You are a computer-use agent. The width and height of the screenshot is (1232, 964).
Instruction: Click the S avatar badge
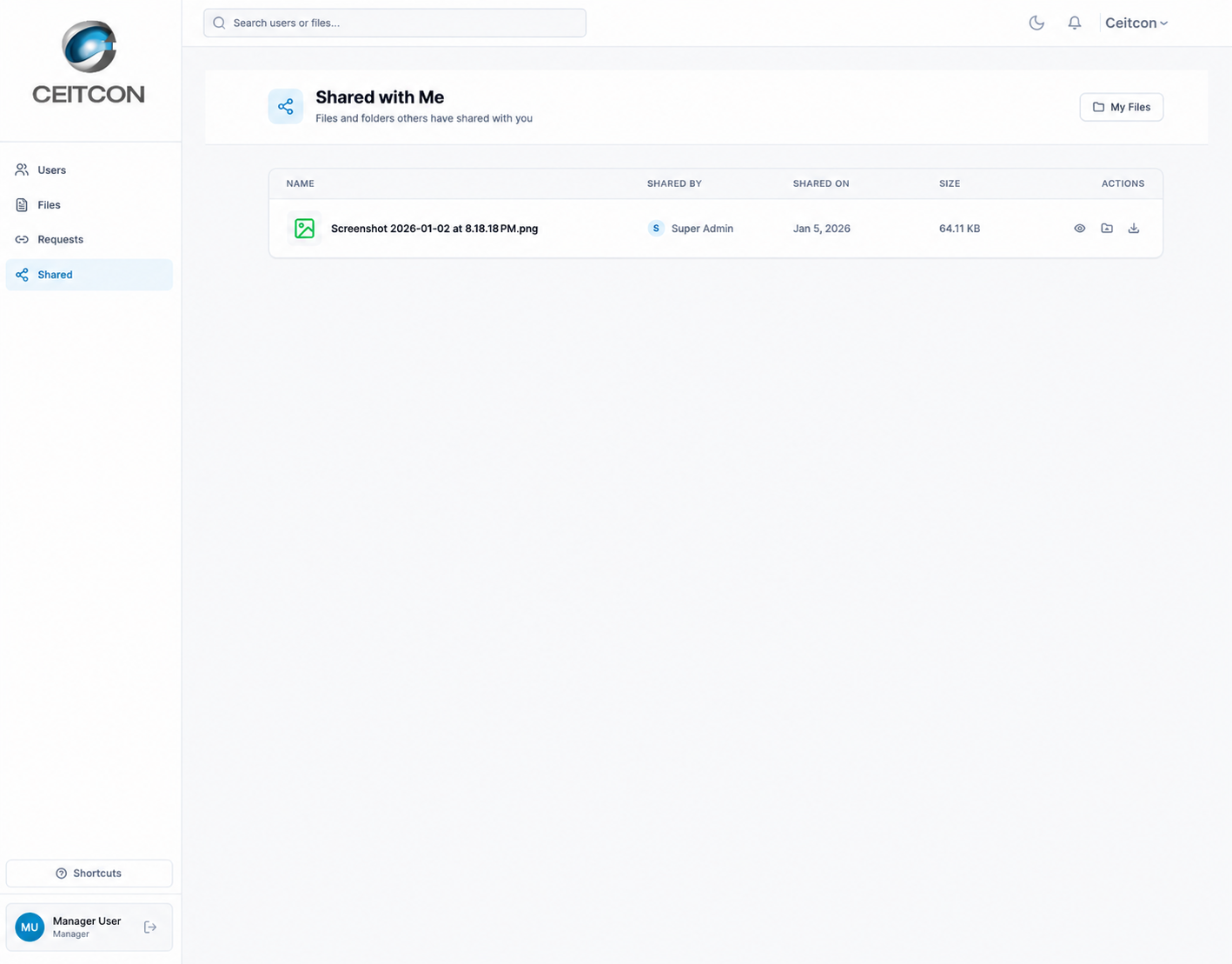coord(656,229)
